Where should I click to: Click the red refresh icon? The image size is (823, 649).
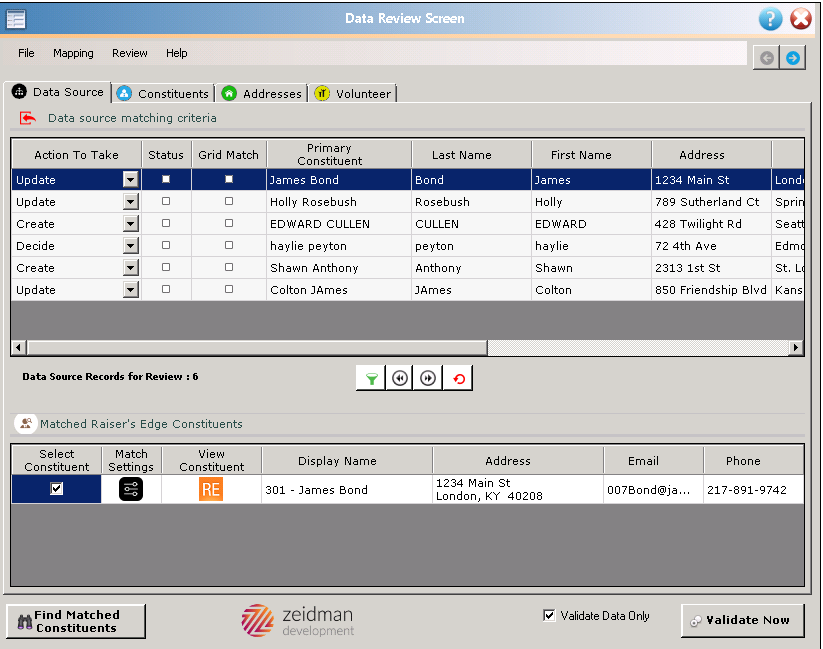pos(458,379)
